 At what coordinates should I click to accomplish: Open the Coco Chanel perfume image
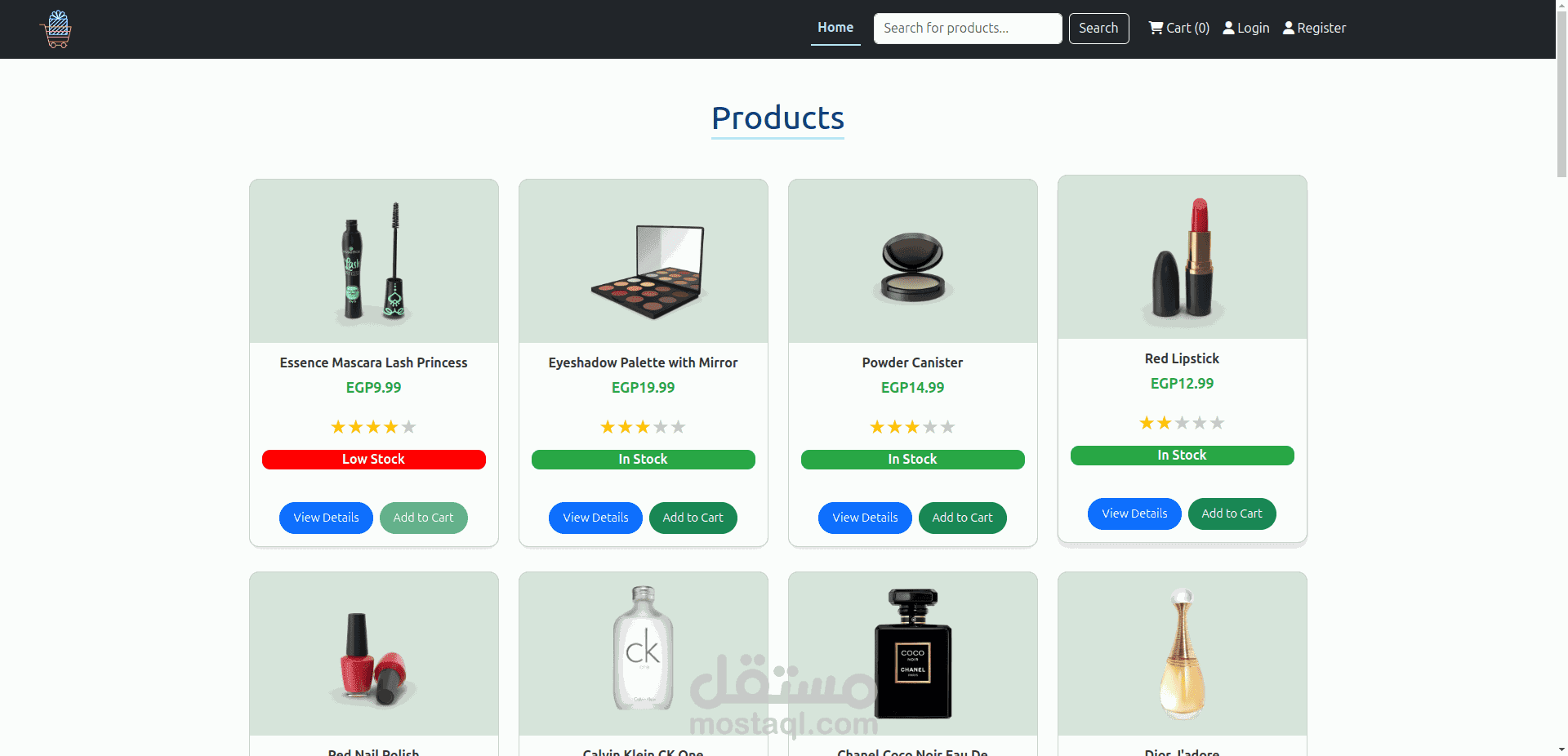(913, 654)
